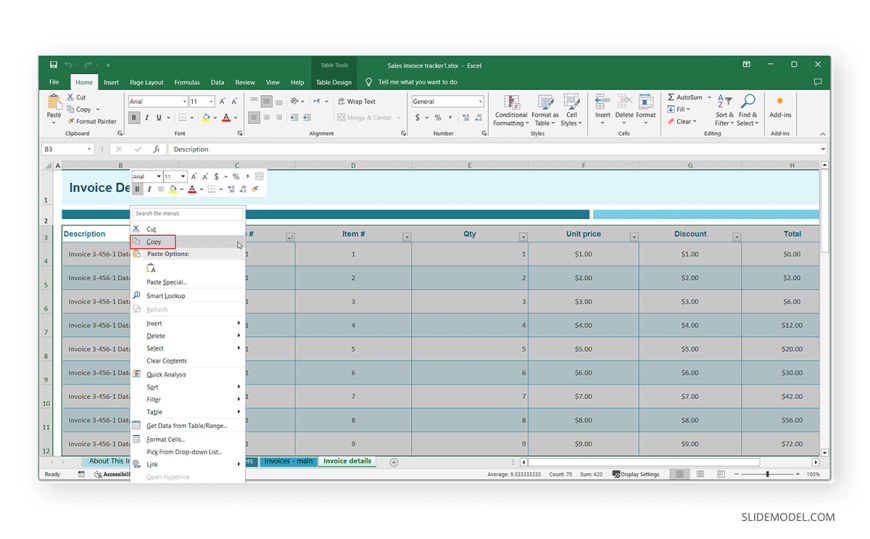Open the Name Box dropdown for B3
The image size is (870, 539).
click(x=89, y=149)
